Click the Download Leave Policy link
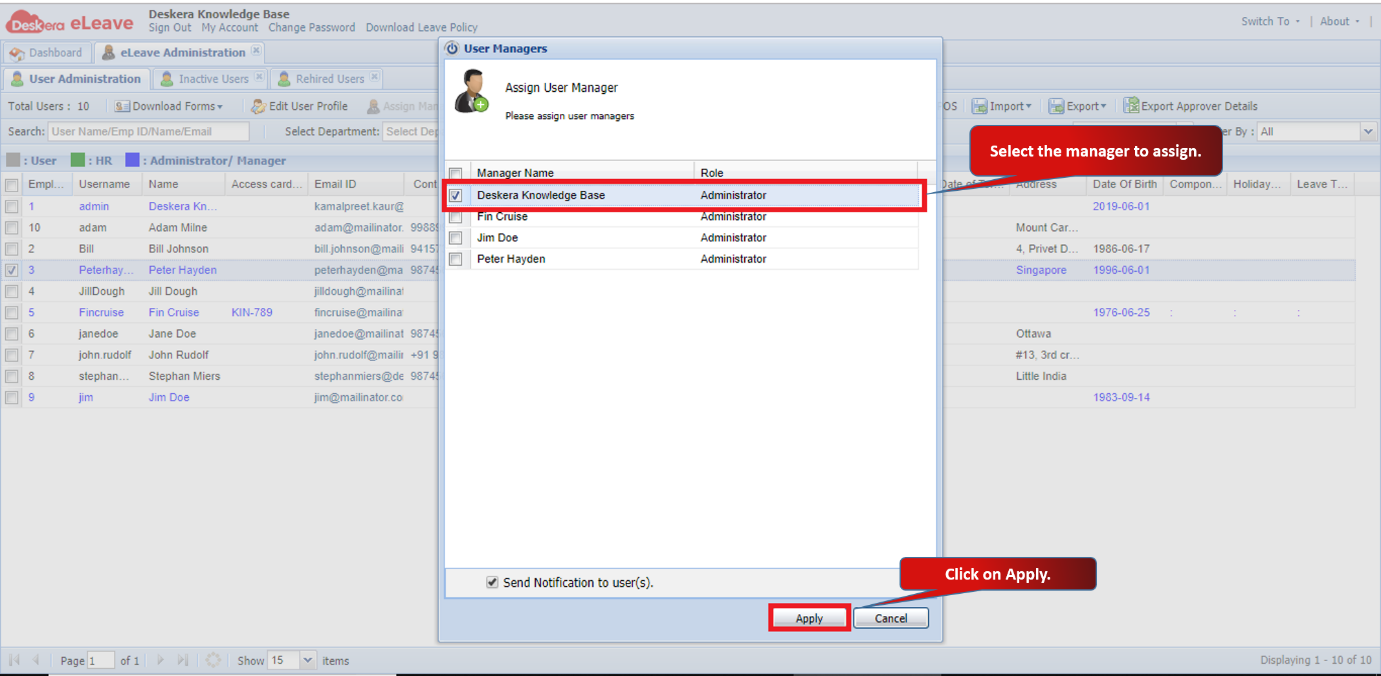 pos(422,28)
